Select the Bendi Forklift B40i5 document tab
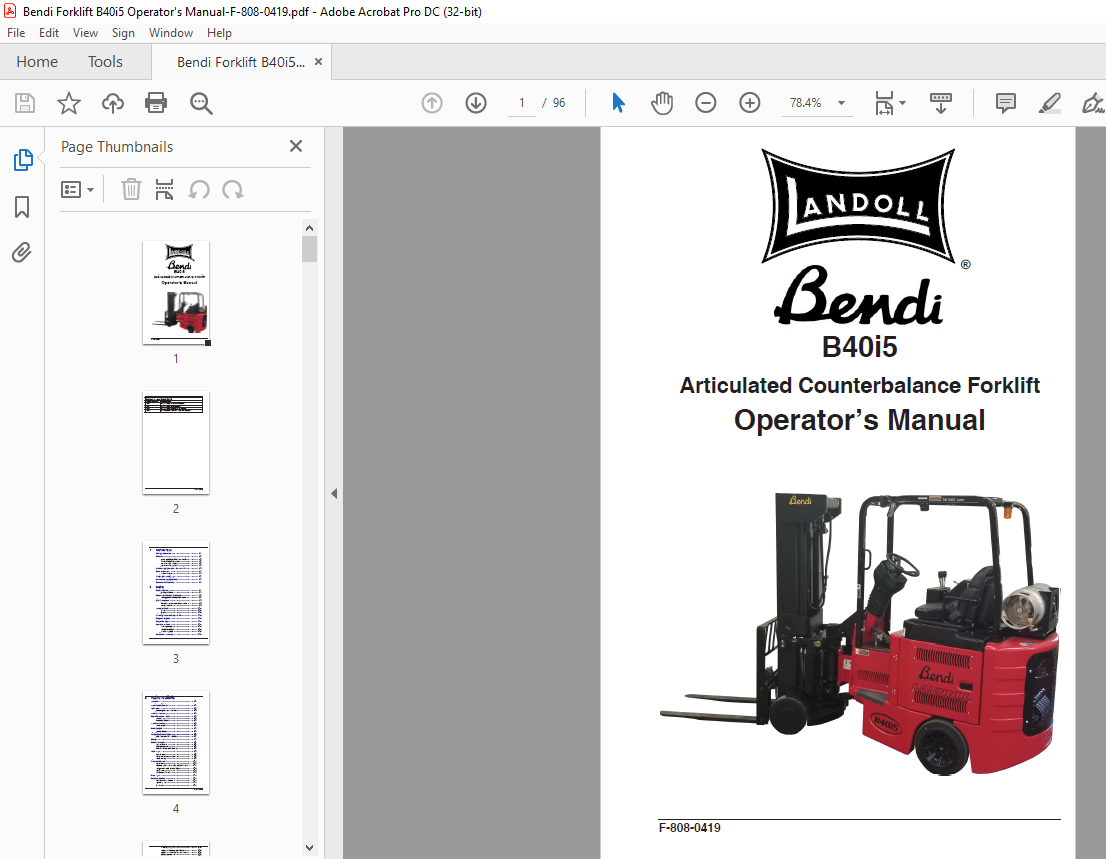 (x=241, y=62)
